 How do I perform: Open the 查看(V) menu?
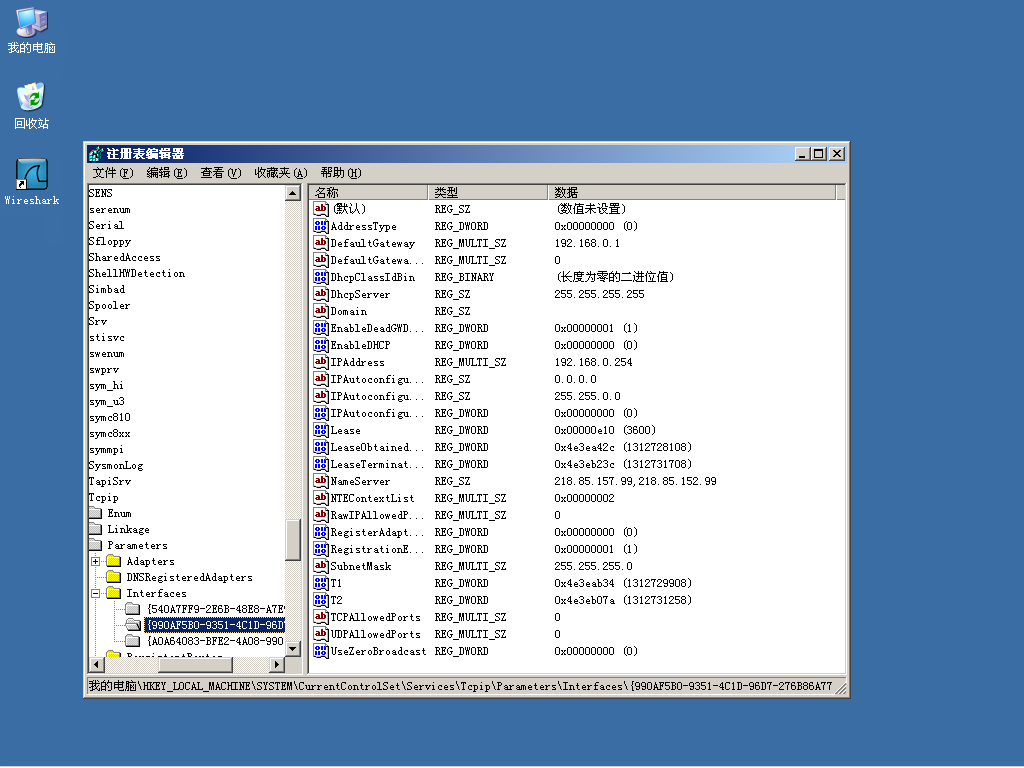221,172
